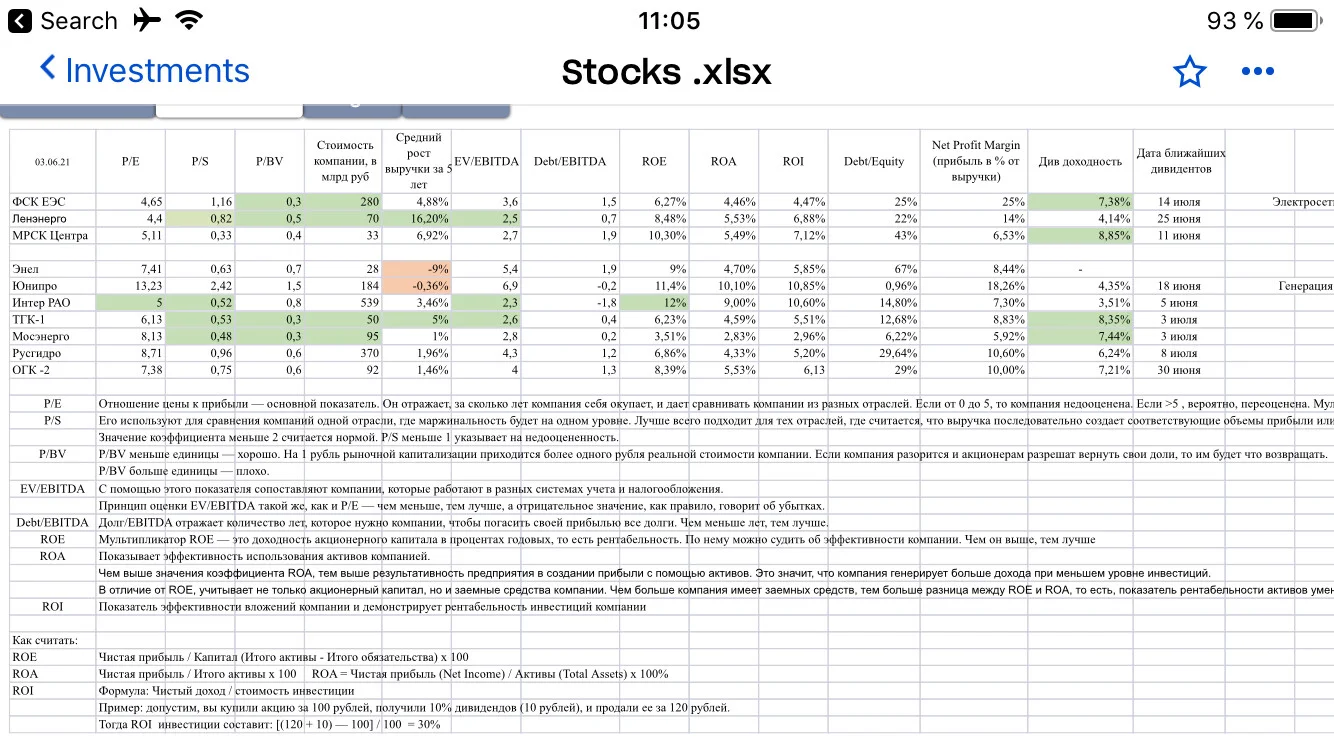1334x750 pixels.
Task: Select the Мосэнерго company name cell
Action: pyautogui.click(x=54, y=337)
